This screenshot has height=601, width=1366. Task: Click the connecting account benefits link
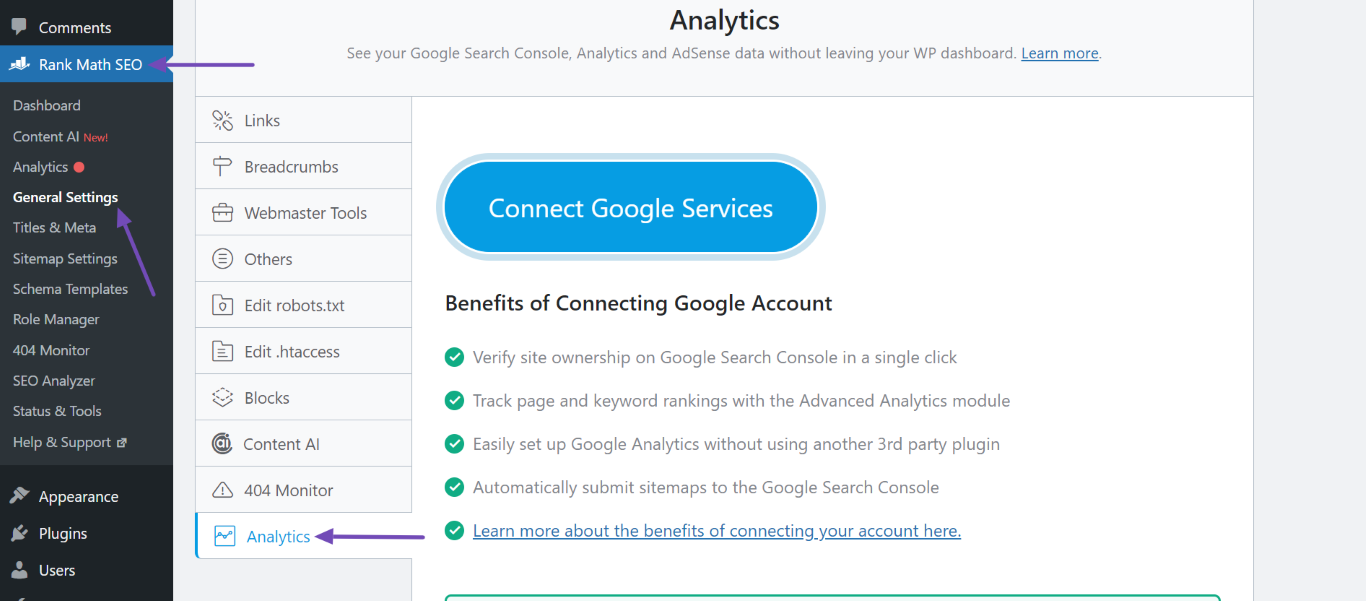pyautogui.click(x=716, y=530)
